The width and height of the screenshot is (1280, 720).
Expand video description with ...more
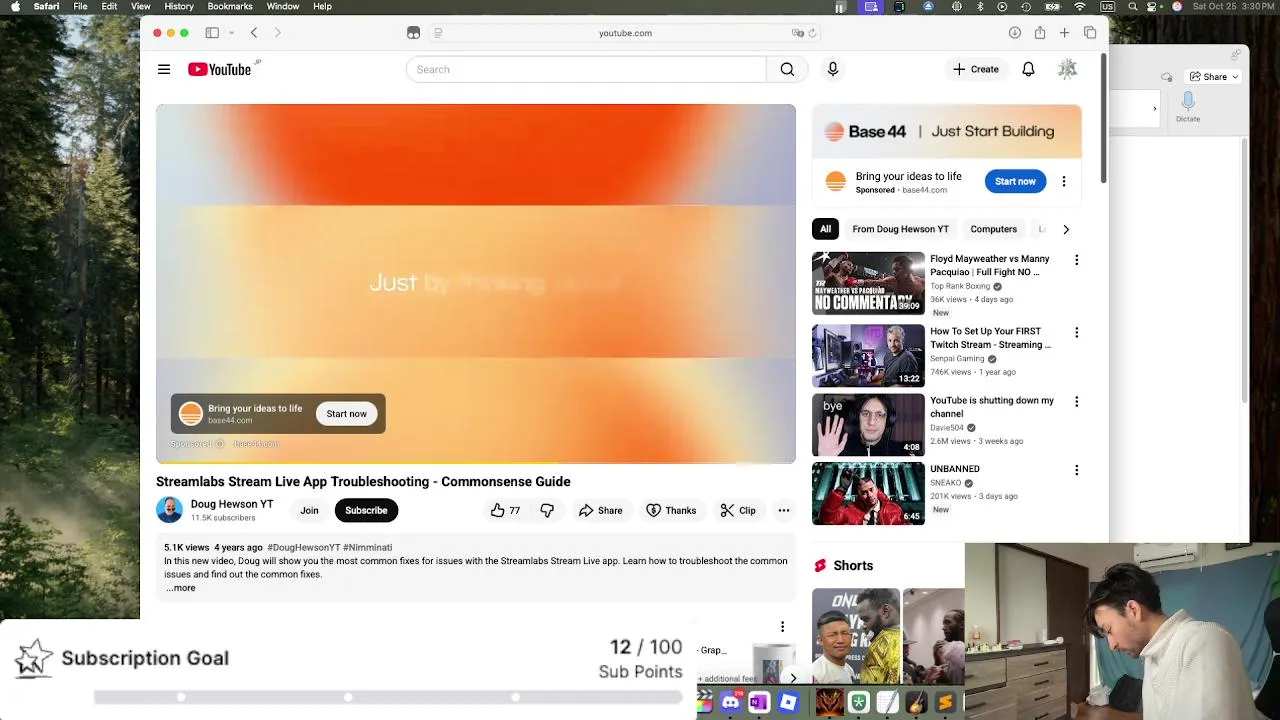(x=181, y=588)
